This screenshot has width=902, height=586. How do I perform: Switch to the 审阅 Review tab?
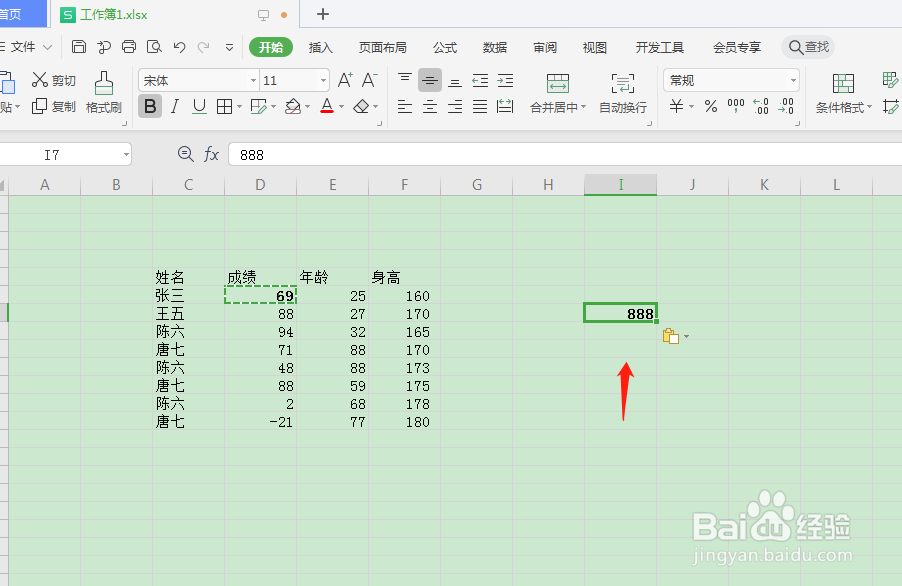tap(545, 47)
